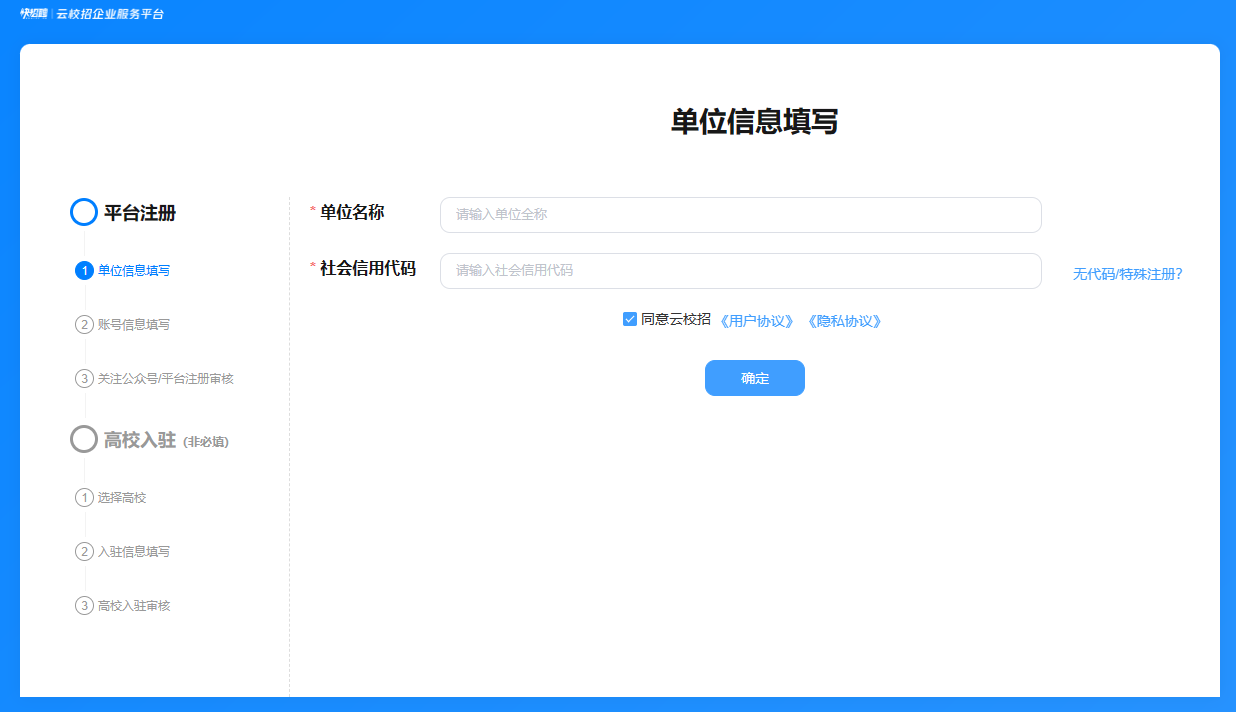Viewport: 1236px width, 712px height.
Task: Select the 入驻信息填写 step label
Action: (134, 551)
